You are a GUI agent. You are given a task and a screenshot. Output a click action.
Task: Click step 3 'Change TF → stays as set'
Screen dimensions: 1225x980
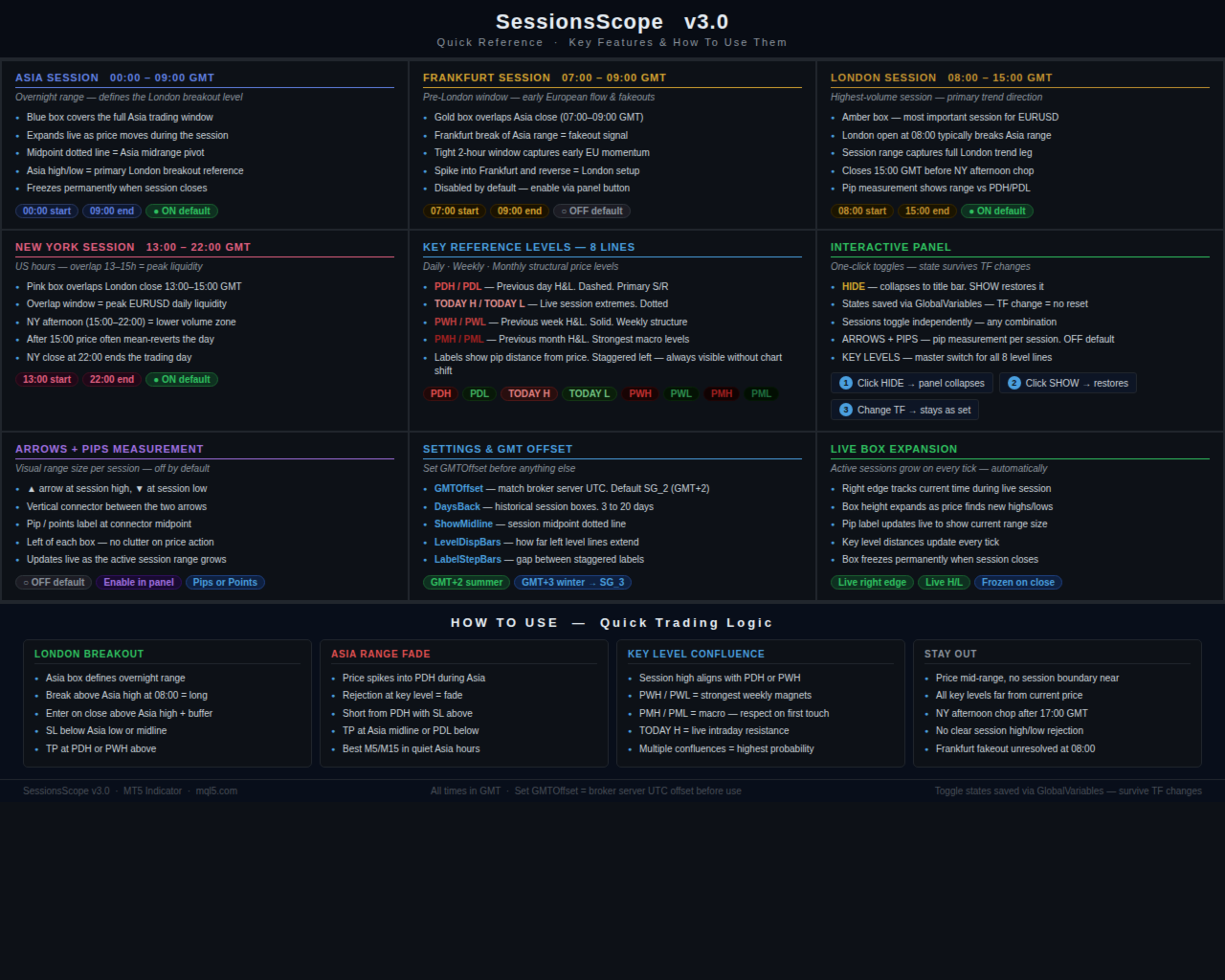[x=904, y=410]
